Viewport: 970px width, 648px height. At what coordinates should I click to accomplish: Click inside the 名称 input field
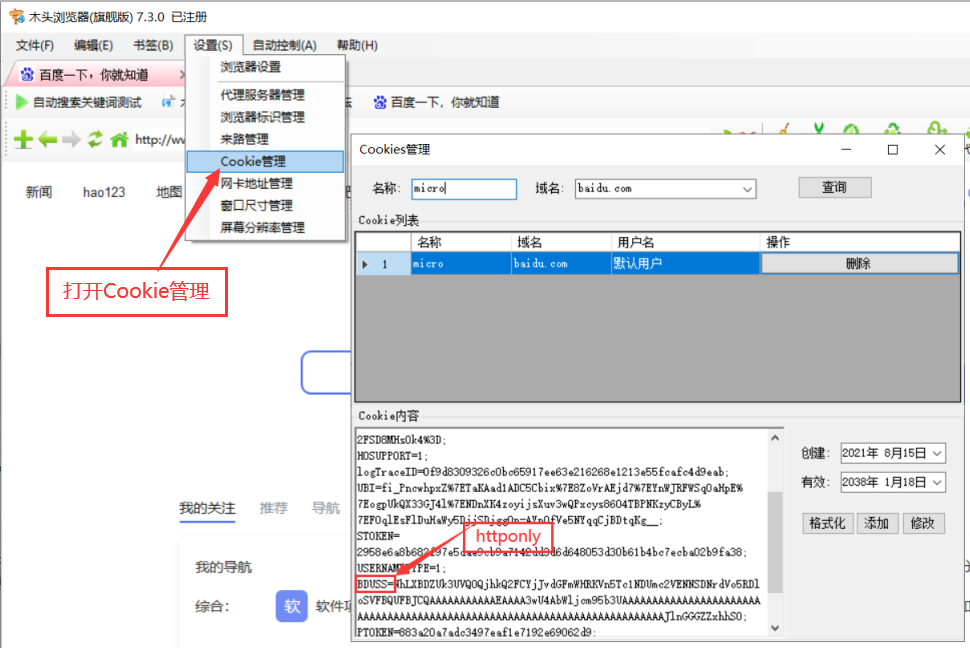coord(463,189)
